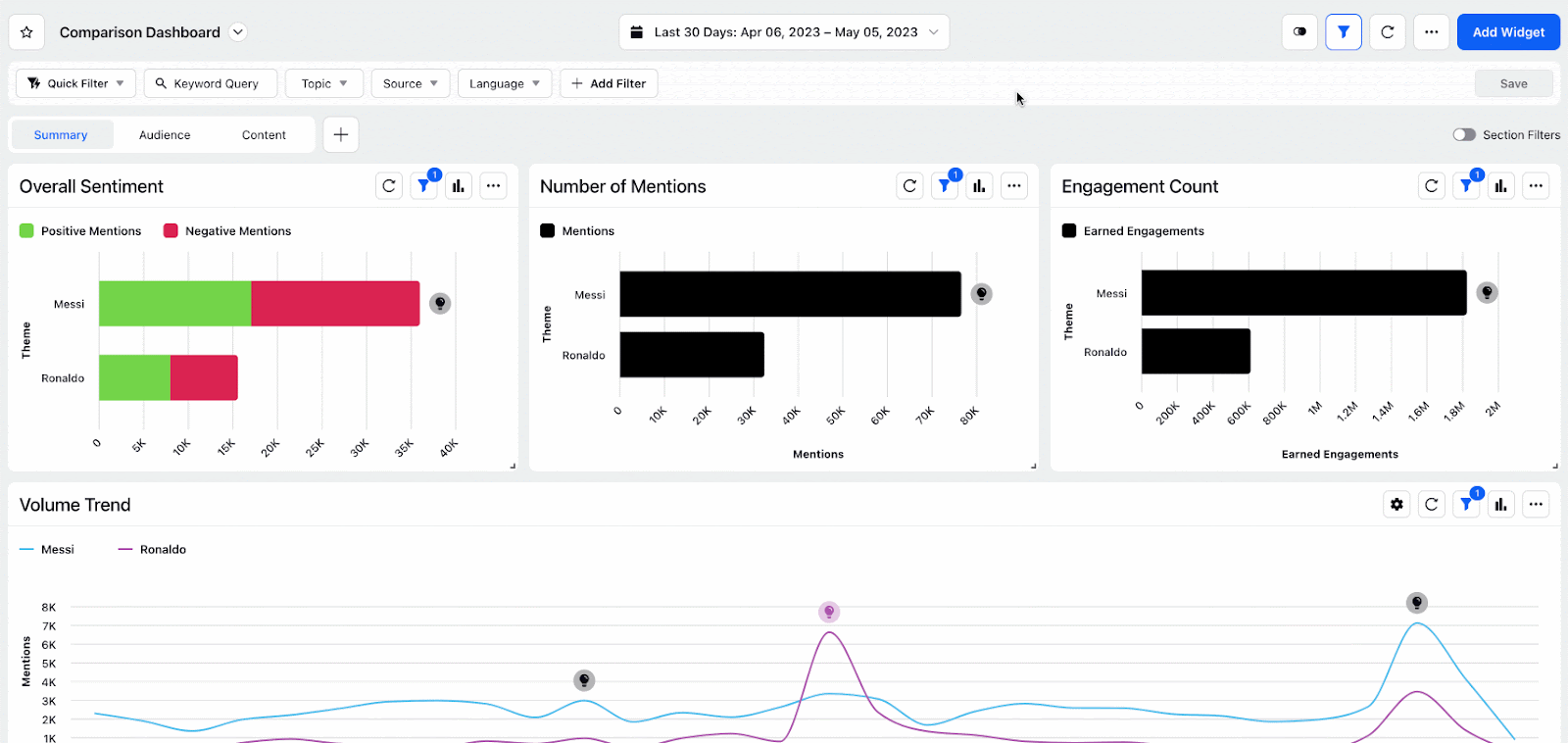Image resolution: width=1568 pixels, height=743 pixels.
Task: Switch to the Audience tab
Action: point(165,135)
